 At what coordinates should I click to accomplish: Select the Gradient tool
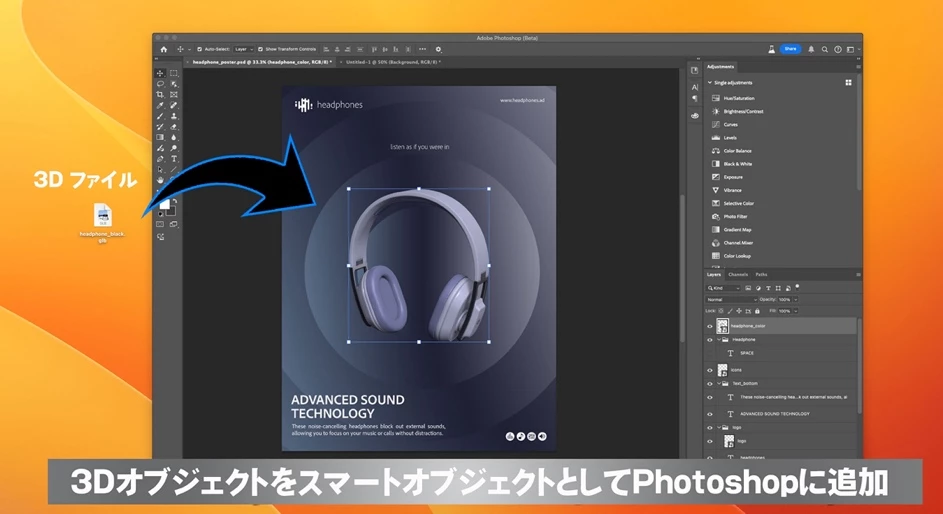click(160, 138)
